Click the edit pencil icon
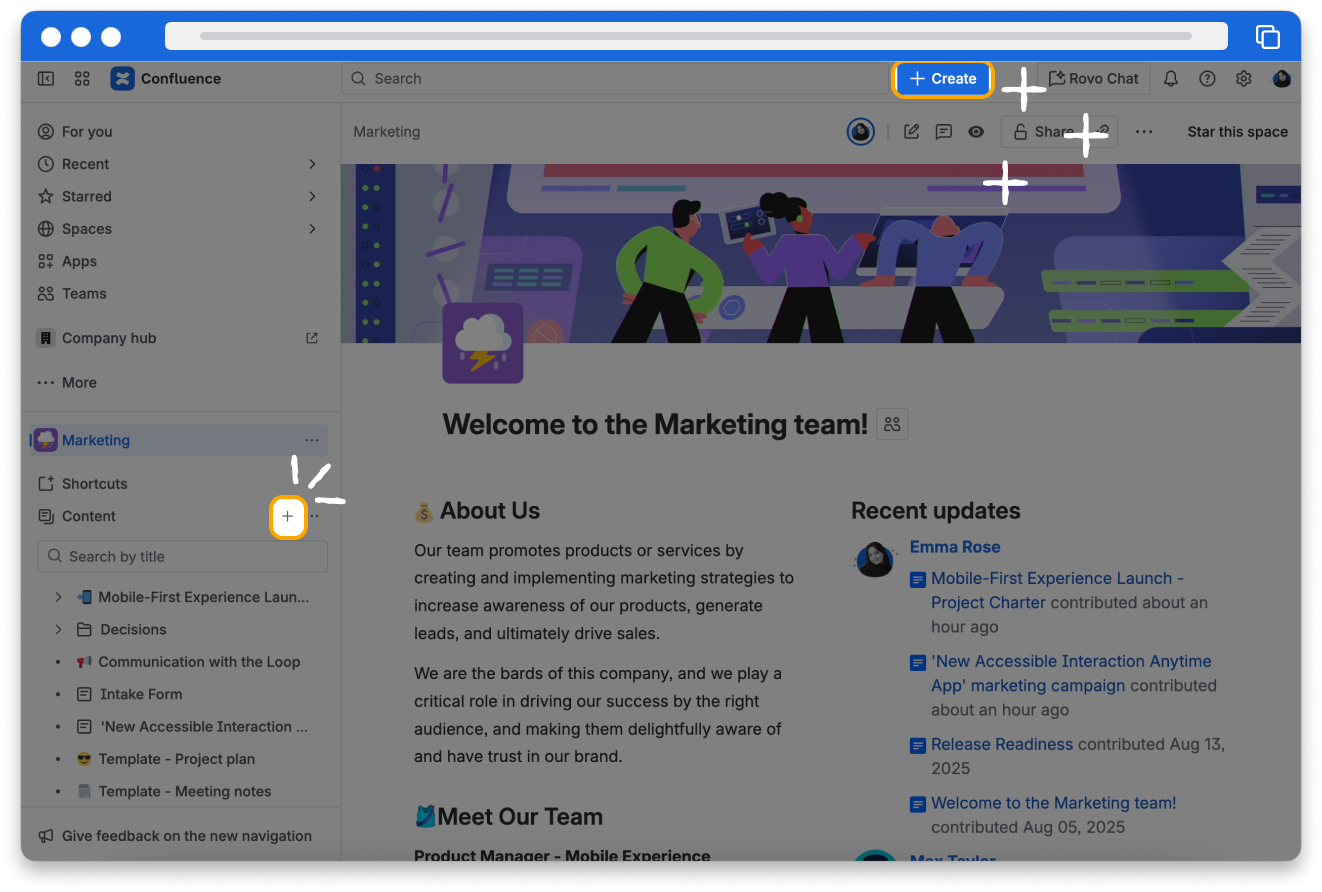The height and width of the screenshot is (892, 1322). 911,132
